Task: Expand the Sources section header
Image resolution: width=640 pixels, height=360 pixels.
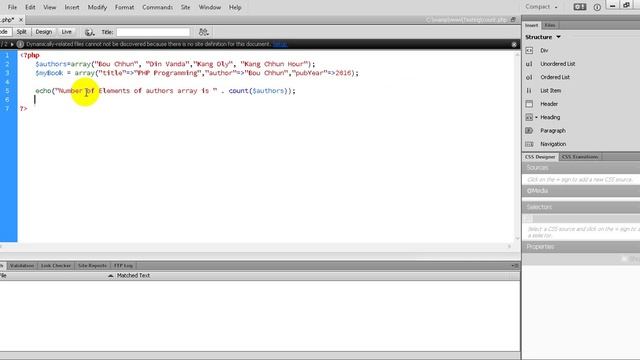Action: (581, 168)
